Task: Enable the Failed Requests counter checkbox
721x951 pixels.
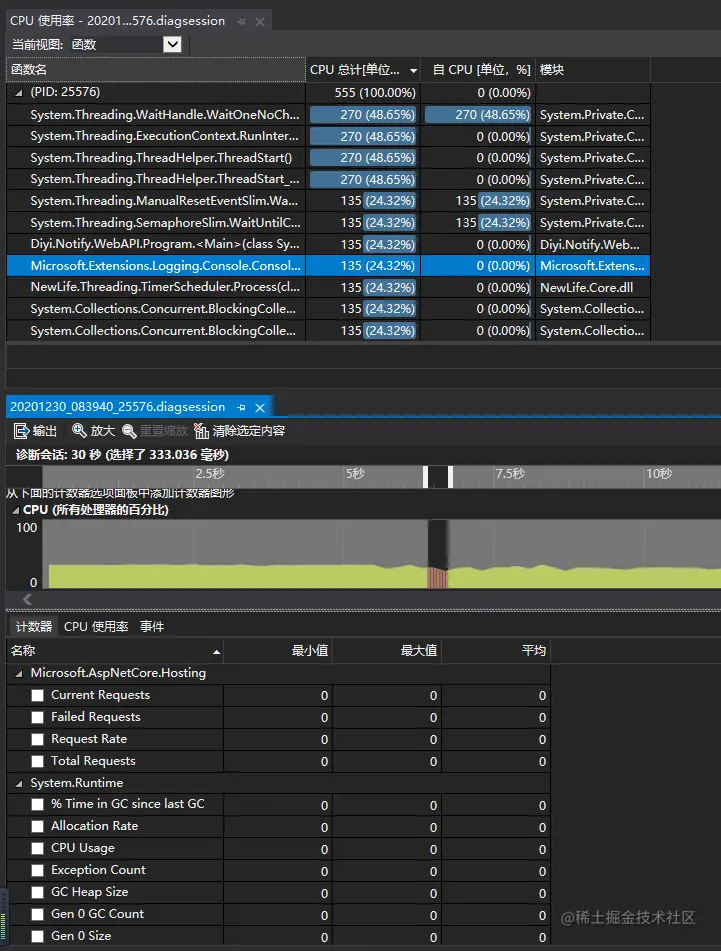Action: point(38,717)
